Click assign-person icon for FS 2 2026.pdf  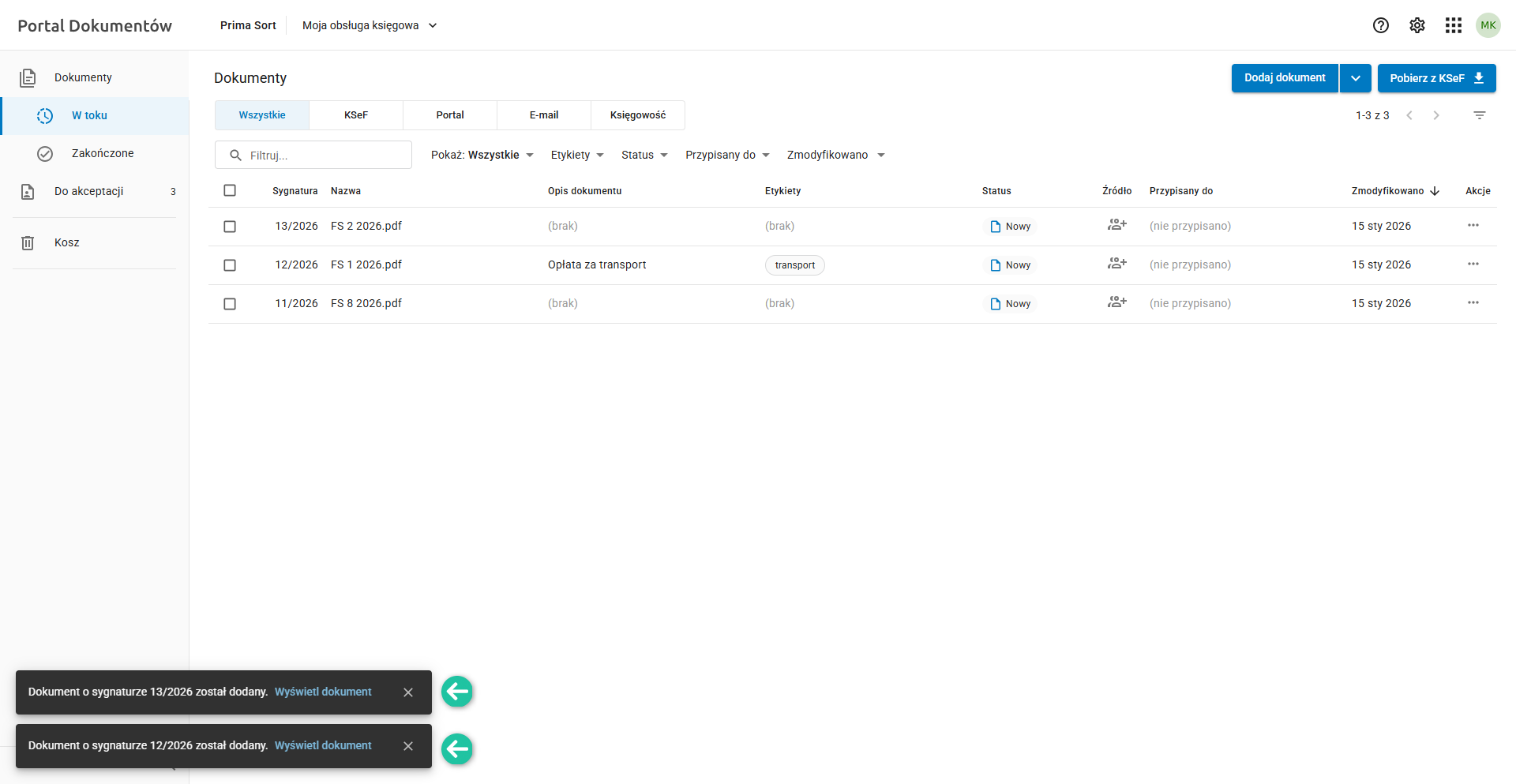coord(1116,226)
